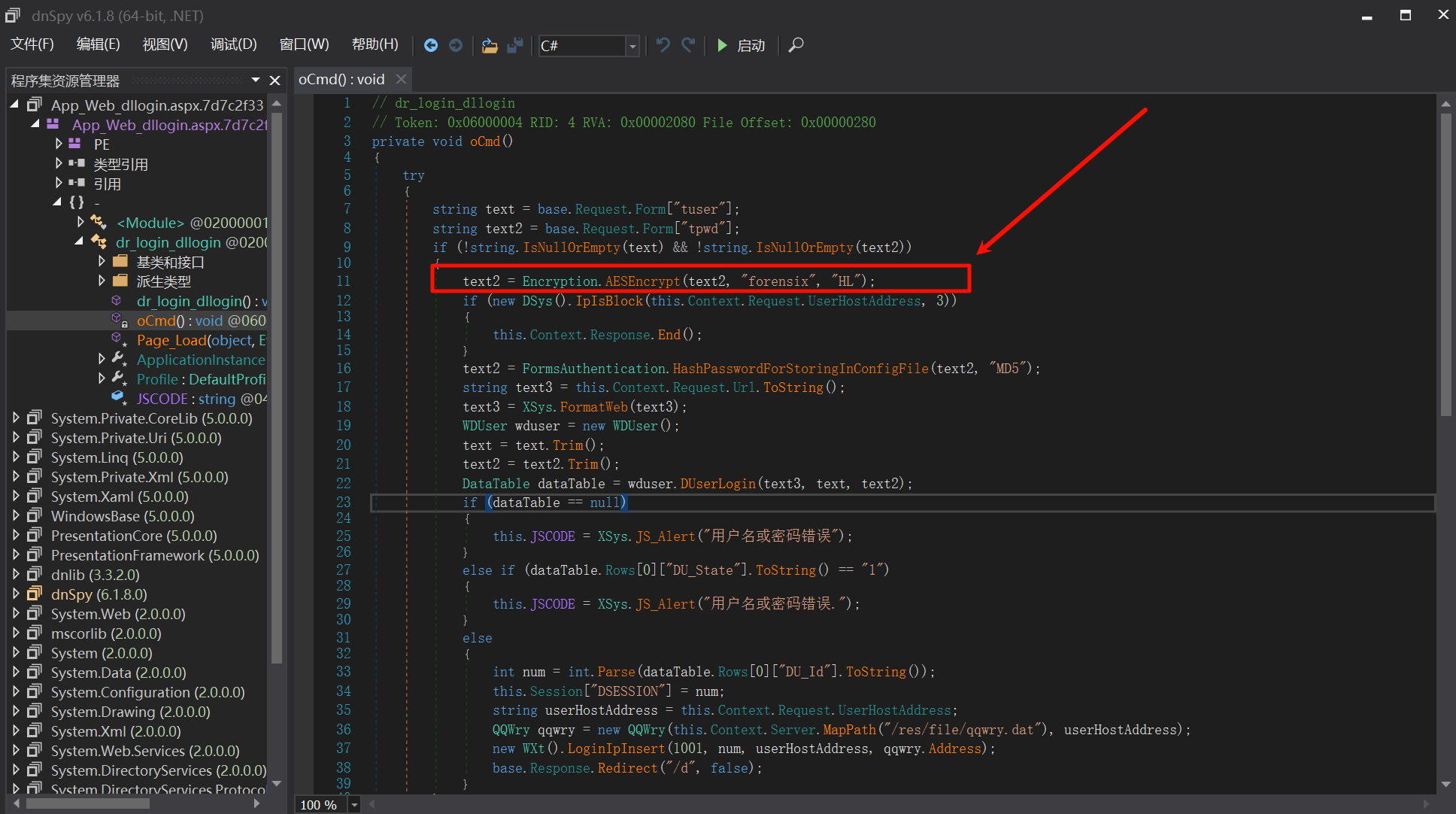This screenshot has height=814, width=1456.
Task: Close the assembly explorer panel
Action: 275,80
